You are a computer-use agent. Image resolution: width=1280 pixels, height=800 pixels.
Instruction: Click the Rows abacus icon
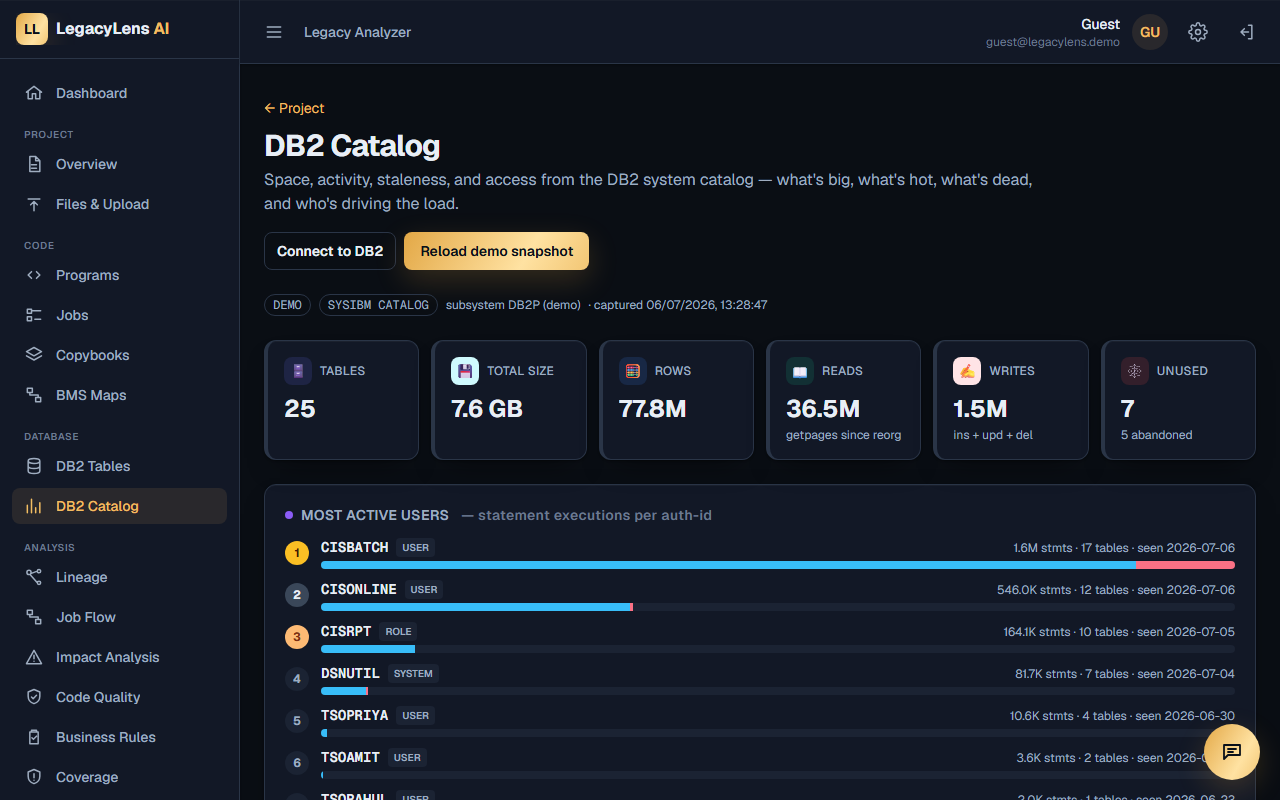tap(633, 371)
